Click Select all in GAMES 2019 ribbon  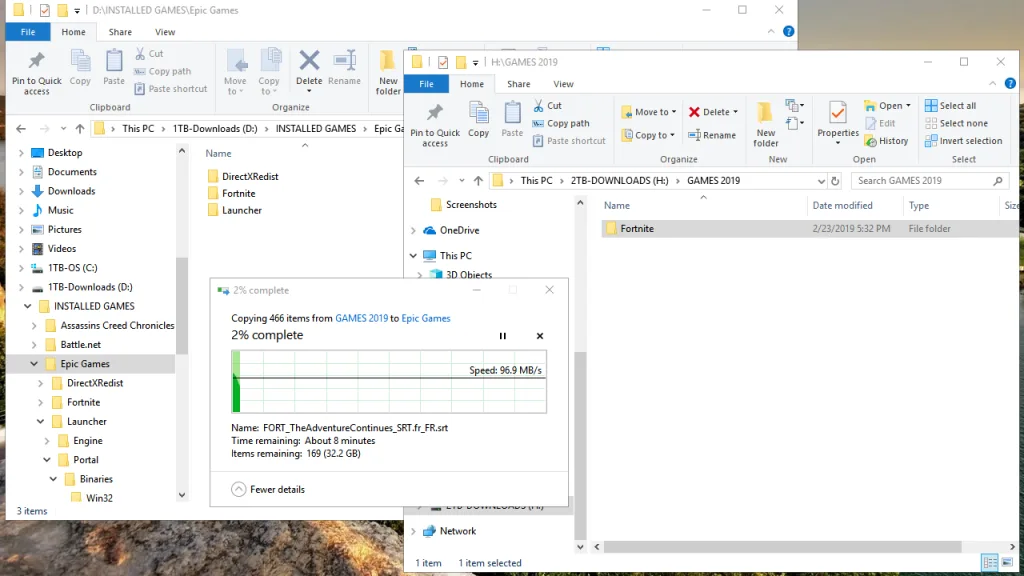click(950, 106)
